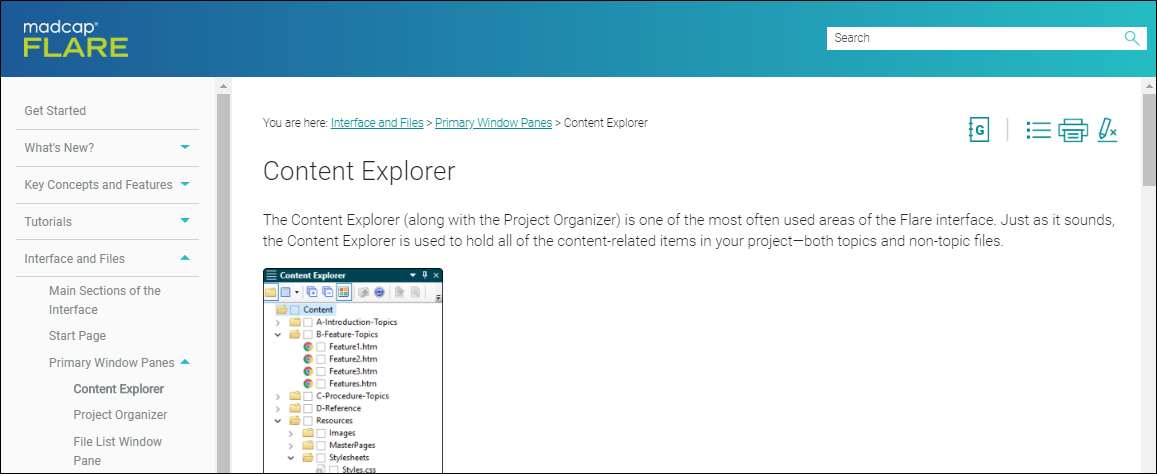
Task: Select Content Explorer in sidebar menu
Action: coord(119,389)
